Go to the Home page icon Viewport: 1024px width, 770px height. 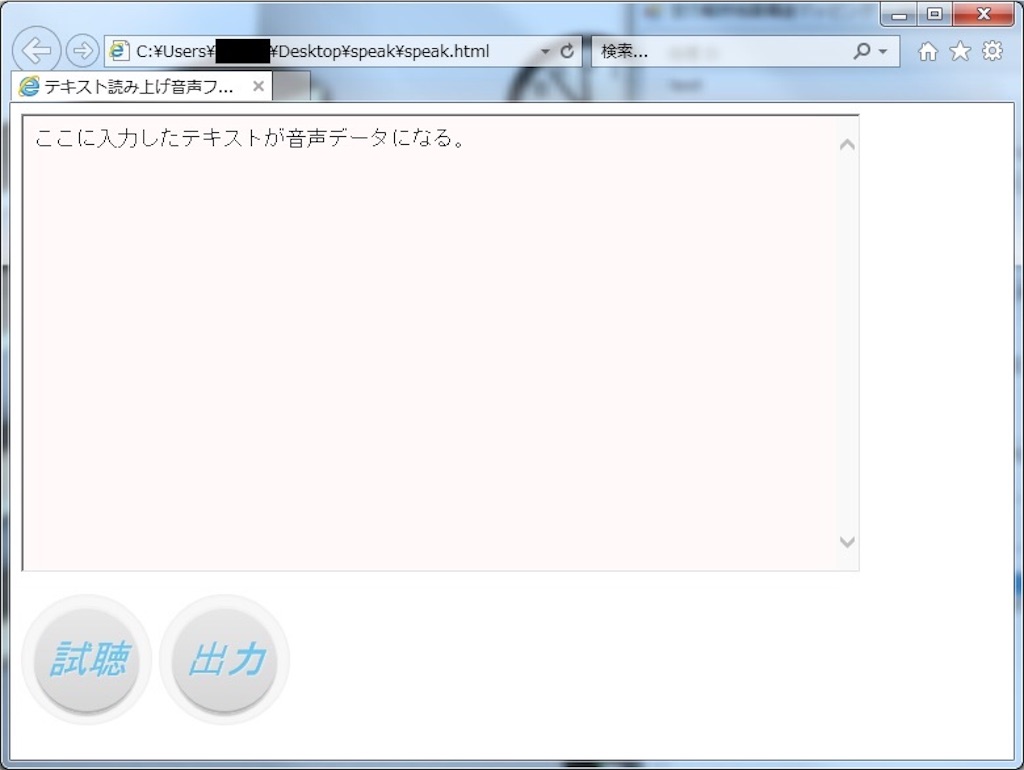pyautogui.click(x=927, y=51)
